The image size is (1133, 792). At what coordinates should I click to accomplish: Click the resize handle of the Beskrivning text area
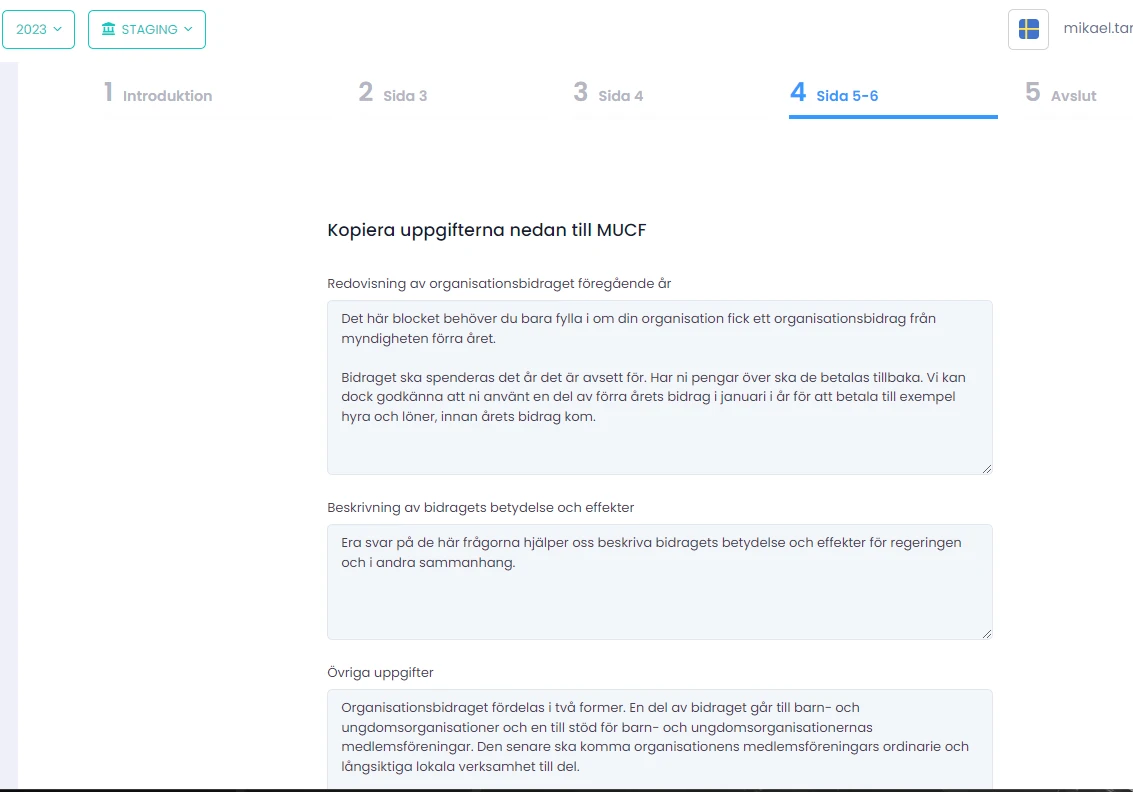coord(987,632)
